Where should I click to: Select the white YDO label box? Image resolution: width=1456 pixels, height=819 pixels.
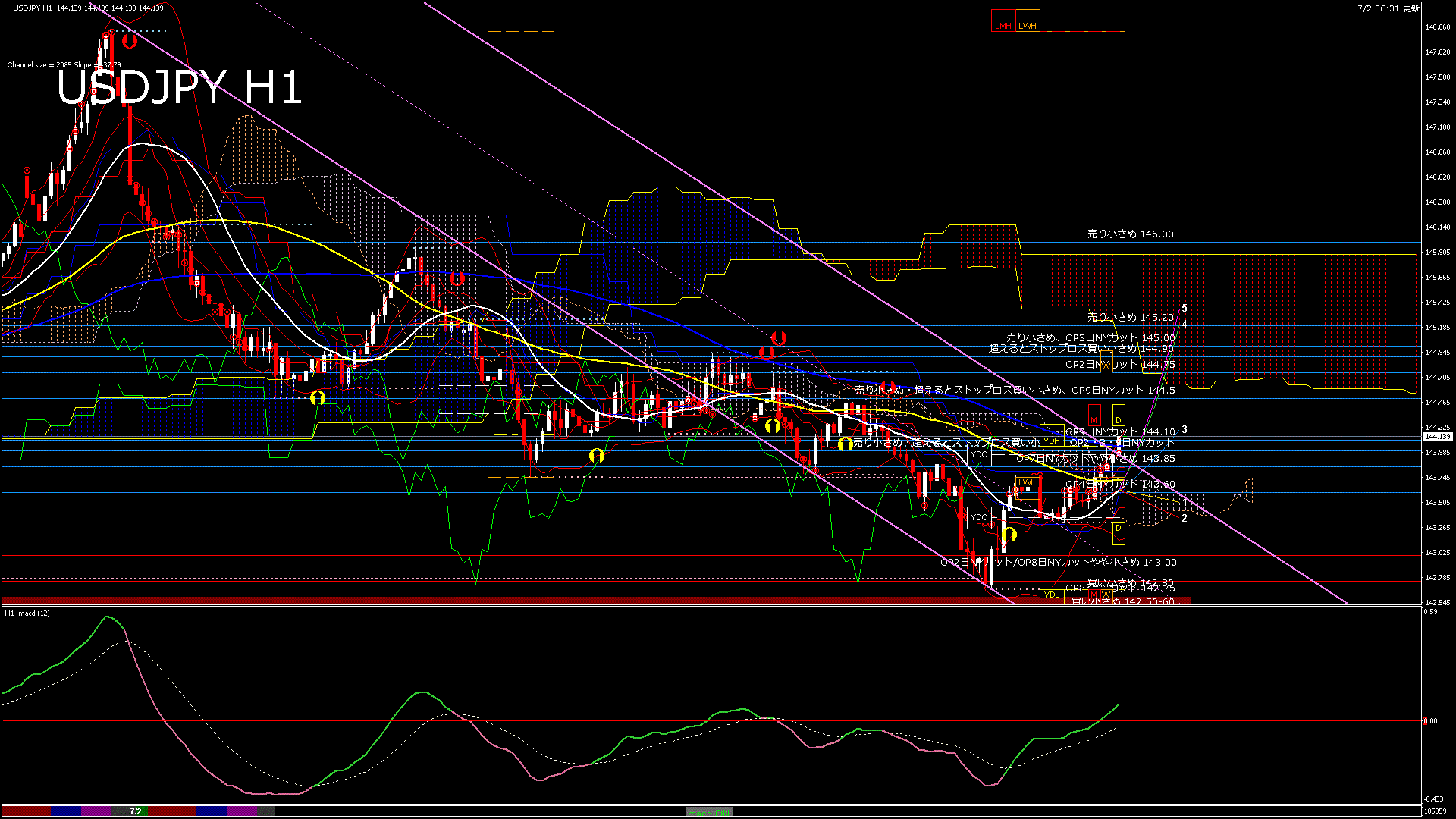point(979,454)
